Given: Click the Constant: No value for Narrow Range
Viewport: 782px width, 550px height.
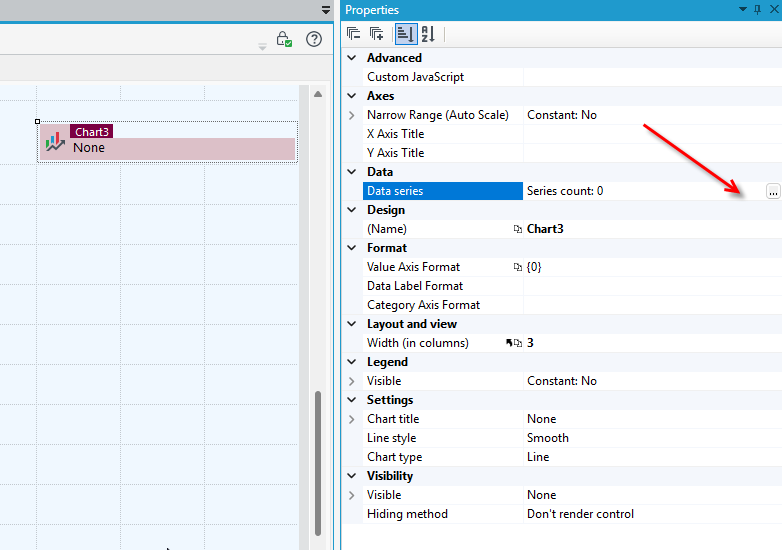Looking at the screenshot, I should click(562, 115).
